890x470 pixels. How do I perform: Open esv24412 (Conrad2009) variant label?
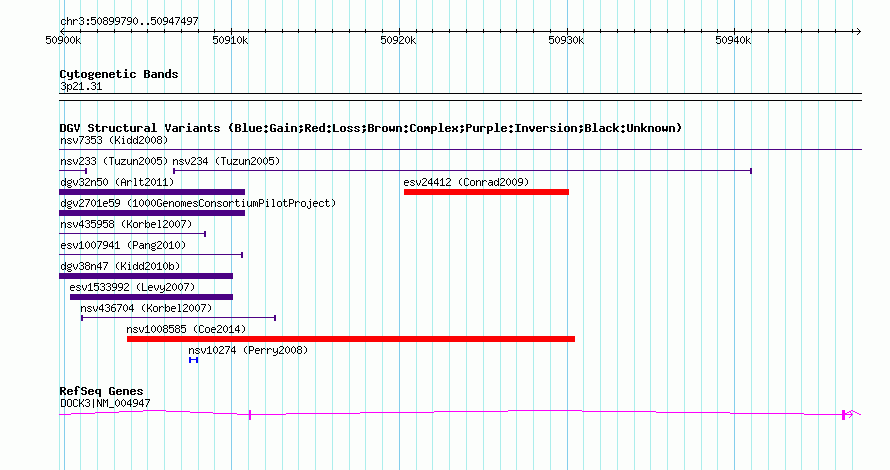466,182
